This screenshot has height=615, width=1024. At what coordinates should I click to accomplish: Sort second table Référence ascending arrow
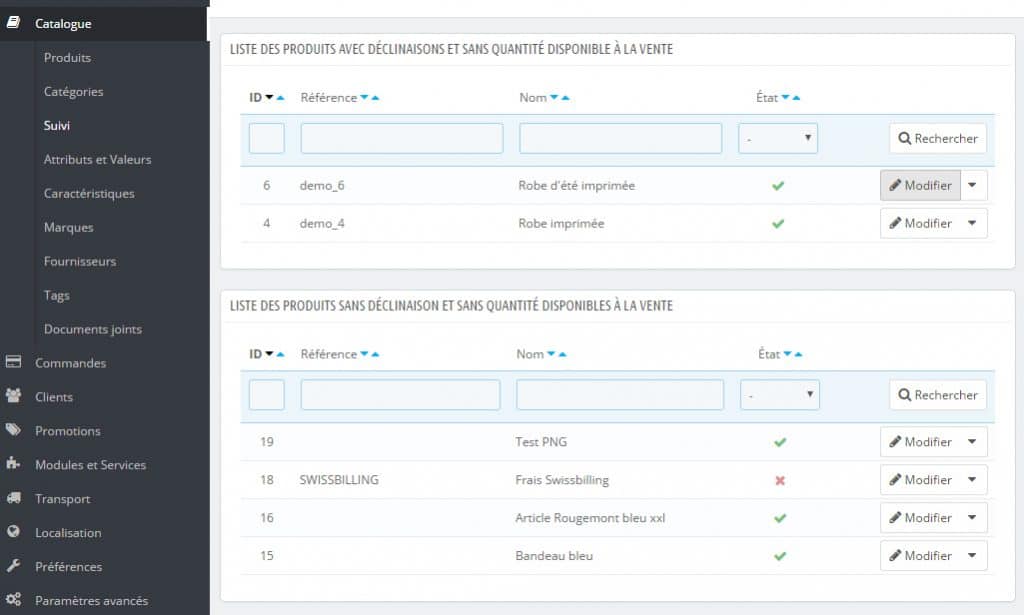[375, 355]
